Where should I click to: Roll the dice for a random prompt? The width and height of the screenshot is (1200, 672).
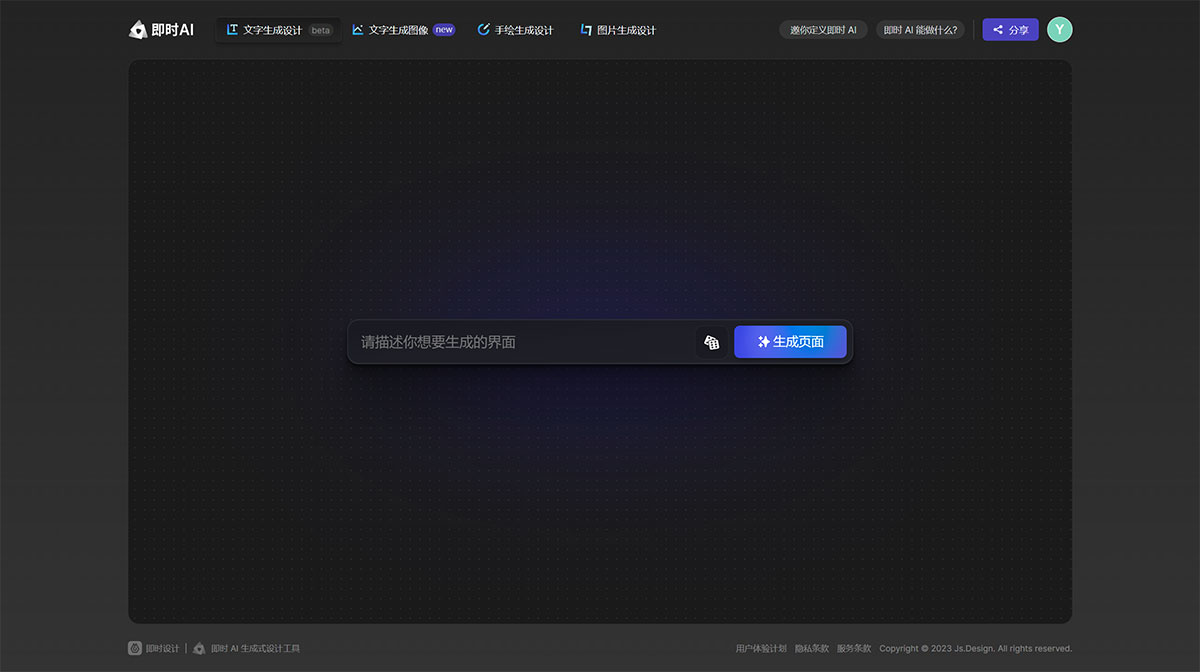[x=711, y=342]
